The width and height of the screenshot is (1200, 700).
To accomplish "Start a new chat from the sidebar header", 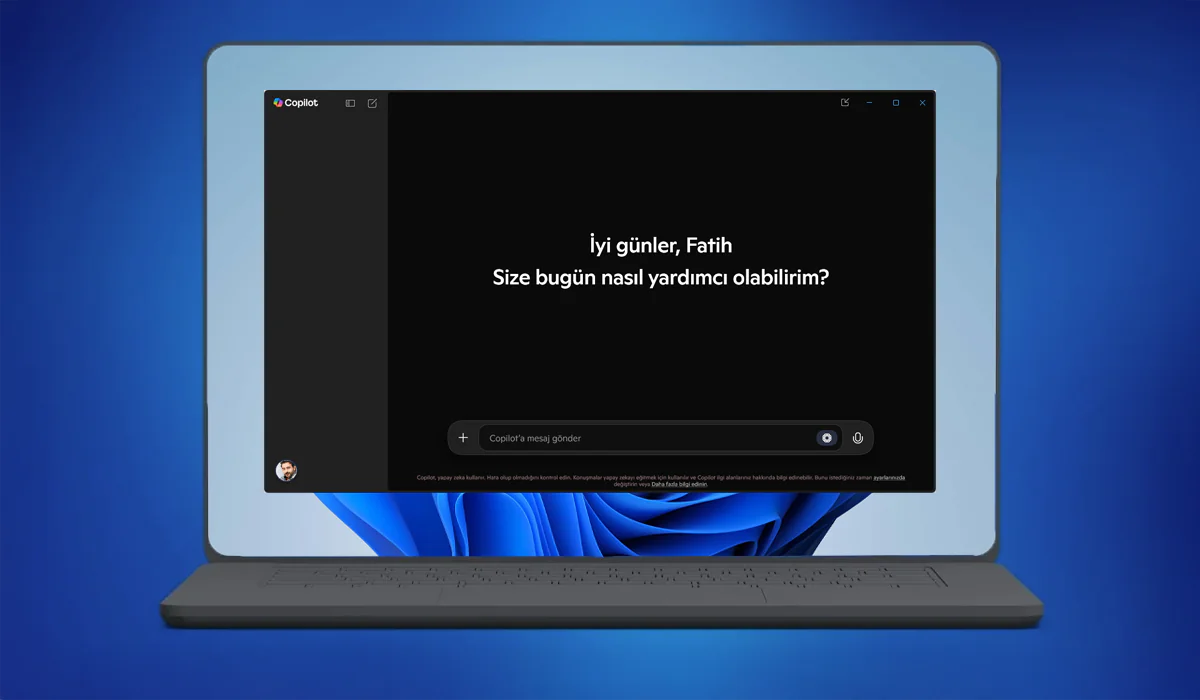I will [x=372, y=103].
